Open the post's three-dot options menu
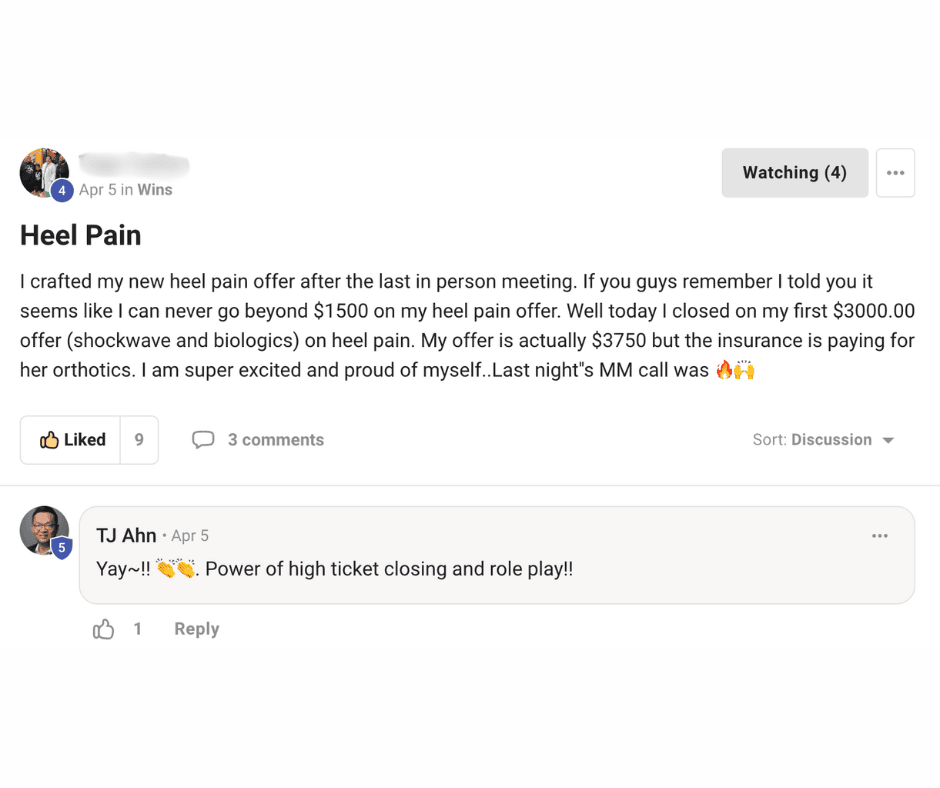This screenshot has width=940, height=788. 895,173
